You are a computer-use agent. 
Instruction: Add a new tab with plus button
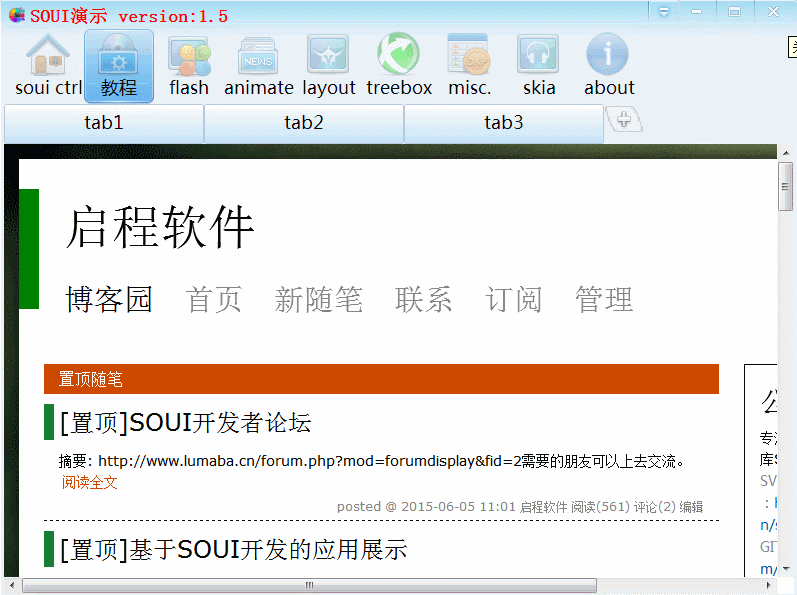pos(624,120)
